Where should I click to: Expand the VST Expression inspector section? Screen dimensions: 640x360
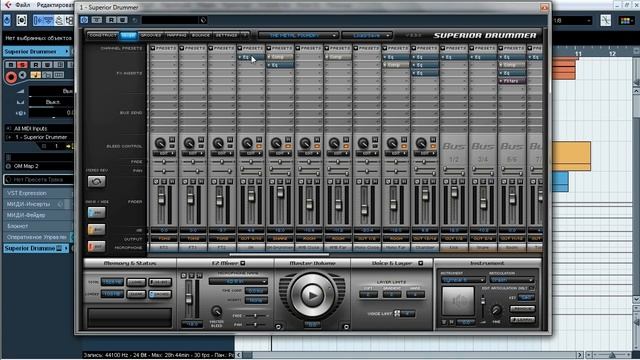point(39,193)
